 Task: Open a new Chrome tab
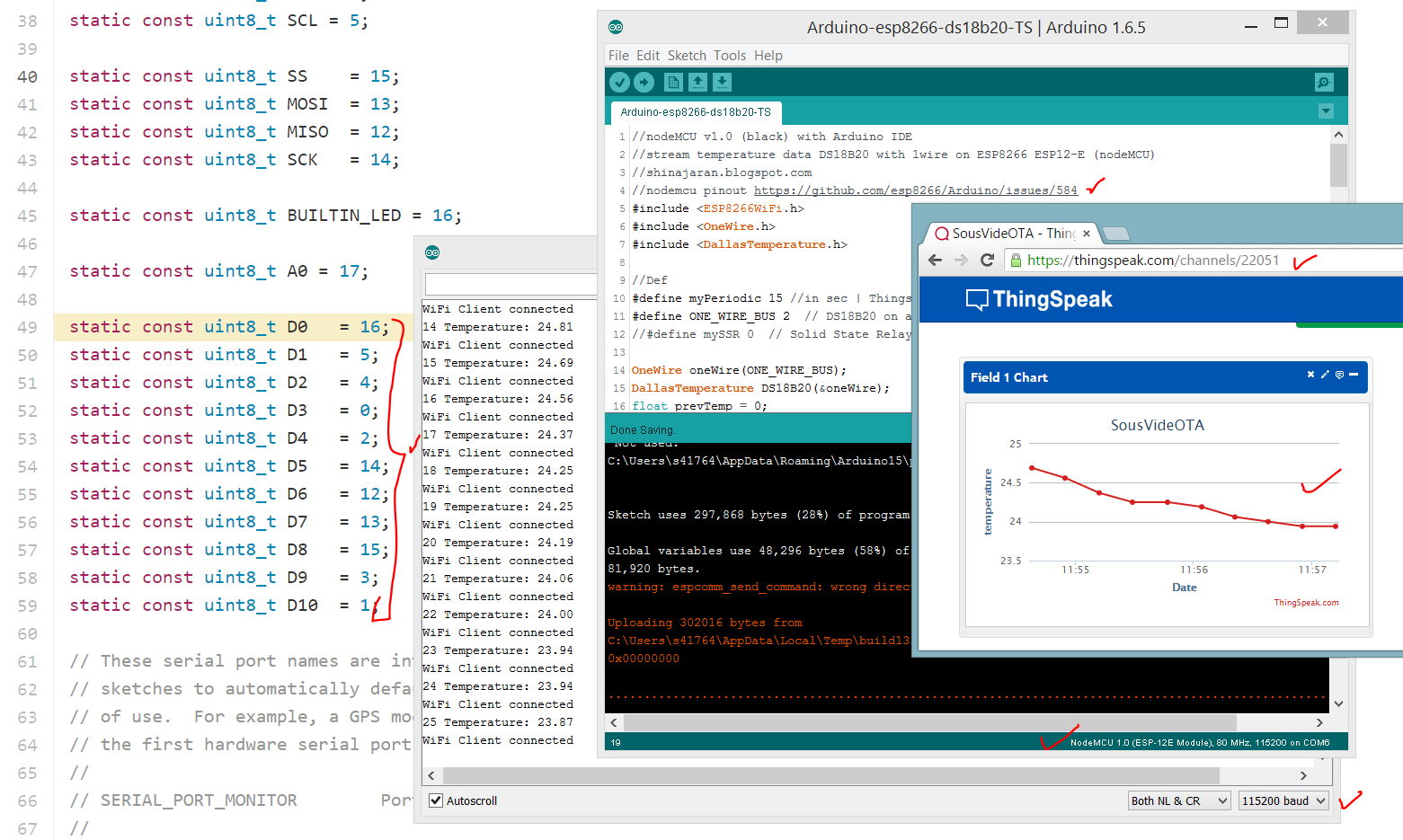pos(1115,234)
